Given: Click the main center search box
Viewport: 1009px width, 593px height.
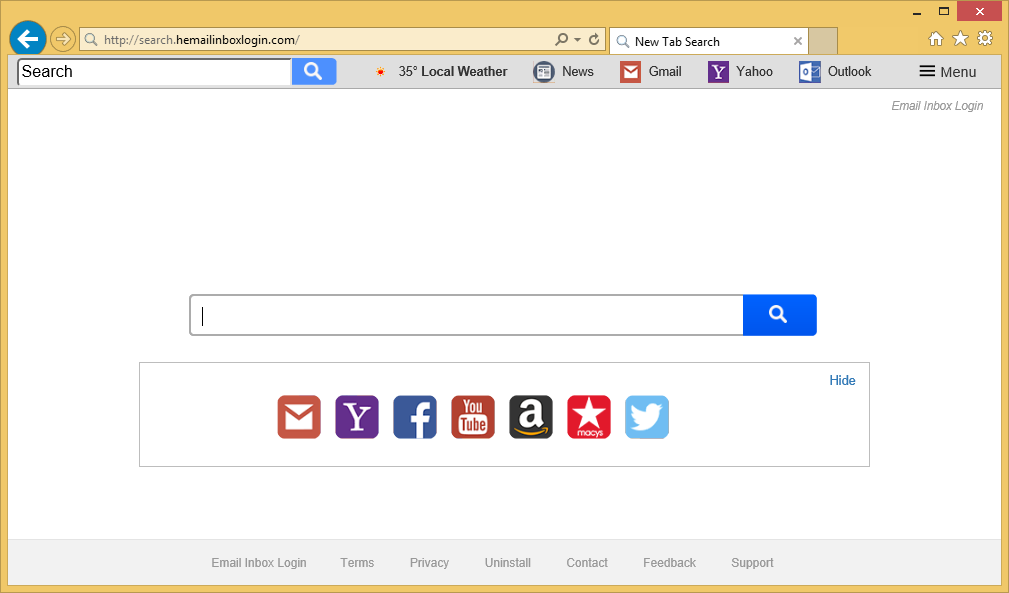Looking at the screenshot, I should (467, 315).
